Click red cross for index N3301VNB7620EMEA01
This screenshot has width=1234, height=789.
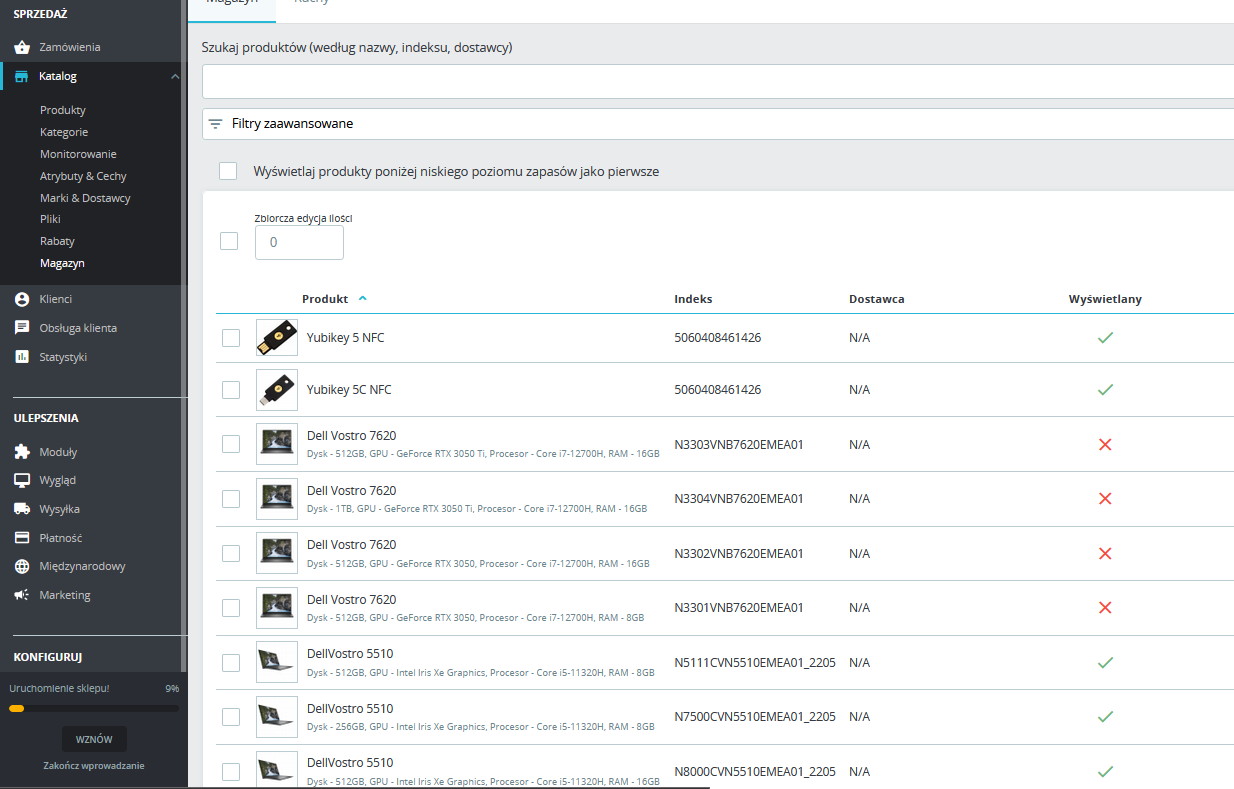[1105, 607]
